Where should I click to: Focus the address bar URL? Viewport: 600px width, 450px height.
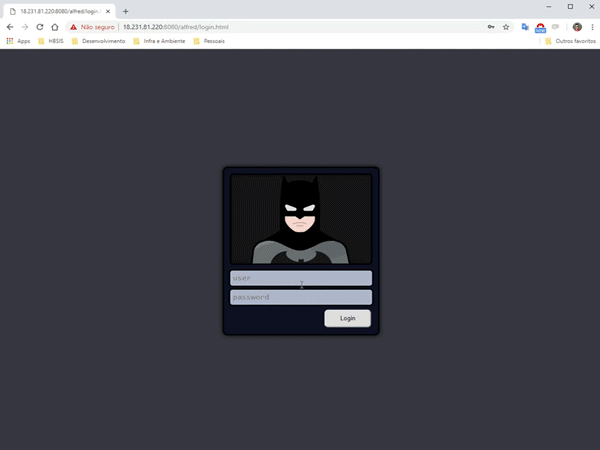click(176, 27)
